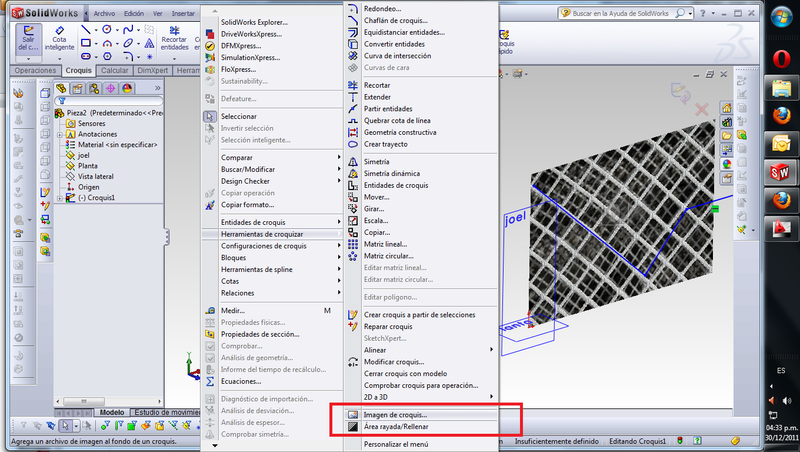The image size is (800, 452).
Task: Switch to the Operaciones tab
Action: (35, 70)
